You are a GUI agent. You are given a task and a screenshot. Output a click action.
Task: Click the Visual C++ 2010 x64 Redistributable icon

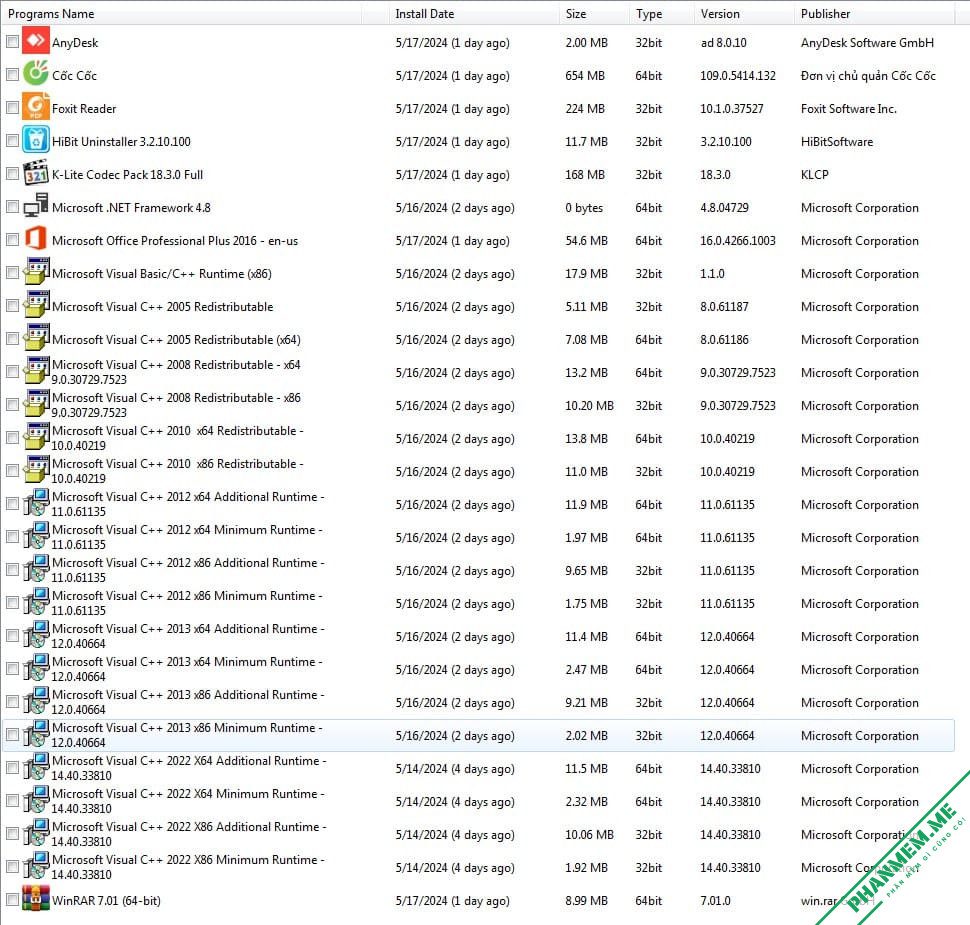click(x=36, y=437)
